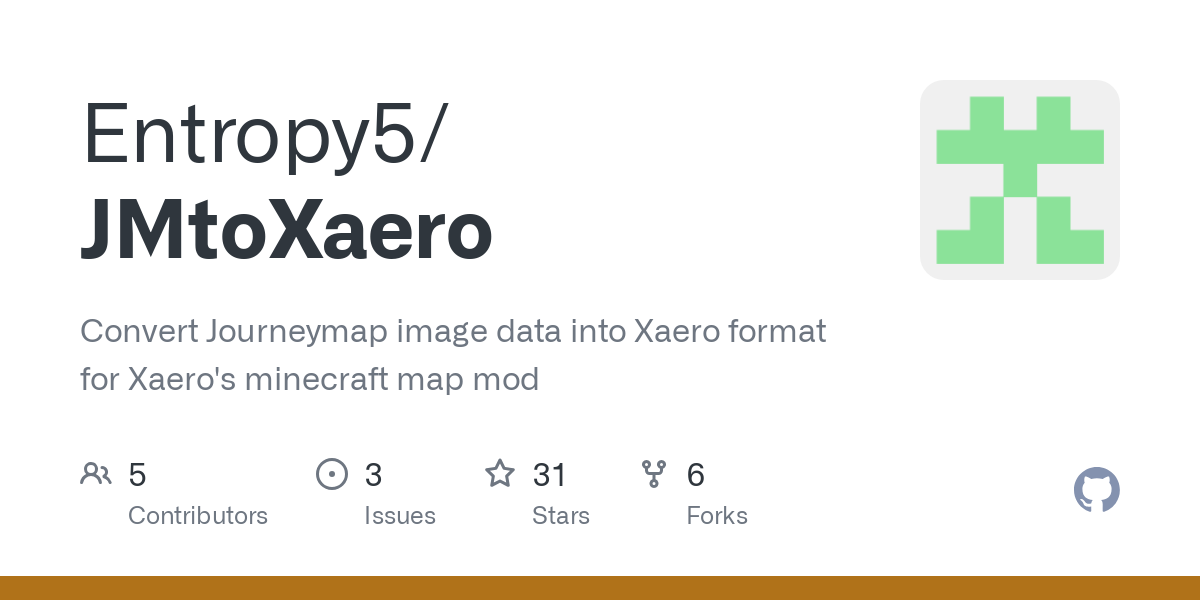Click the Issues label
This screenshot has height=600, width=1200.
tap(400, 516)
